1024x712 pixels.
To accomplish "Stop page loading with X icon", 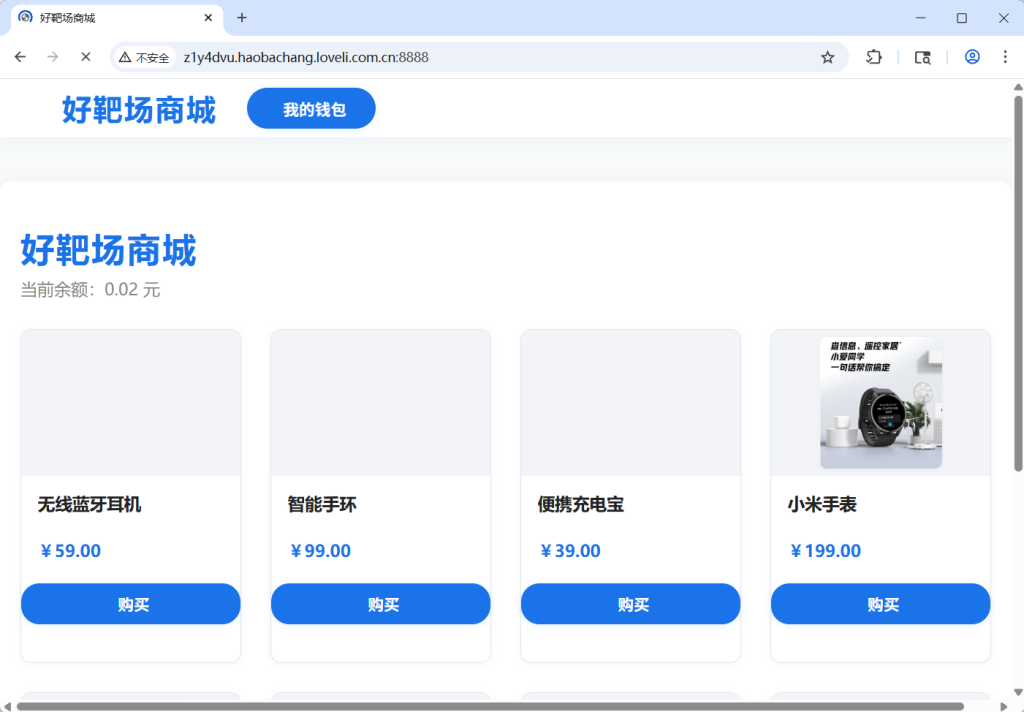I will [x=86, y=57].
